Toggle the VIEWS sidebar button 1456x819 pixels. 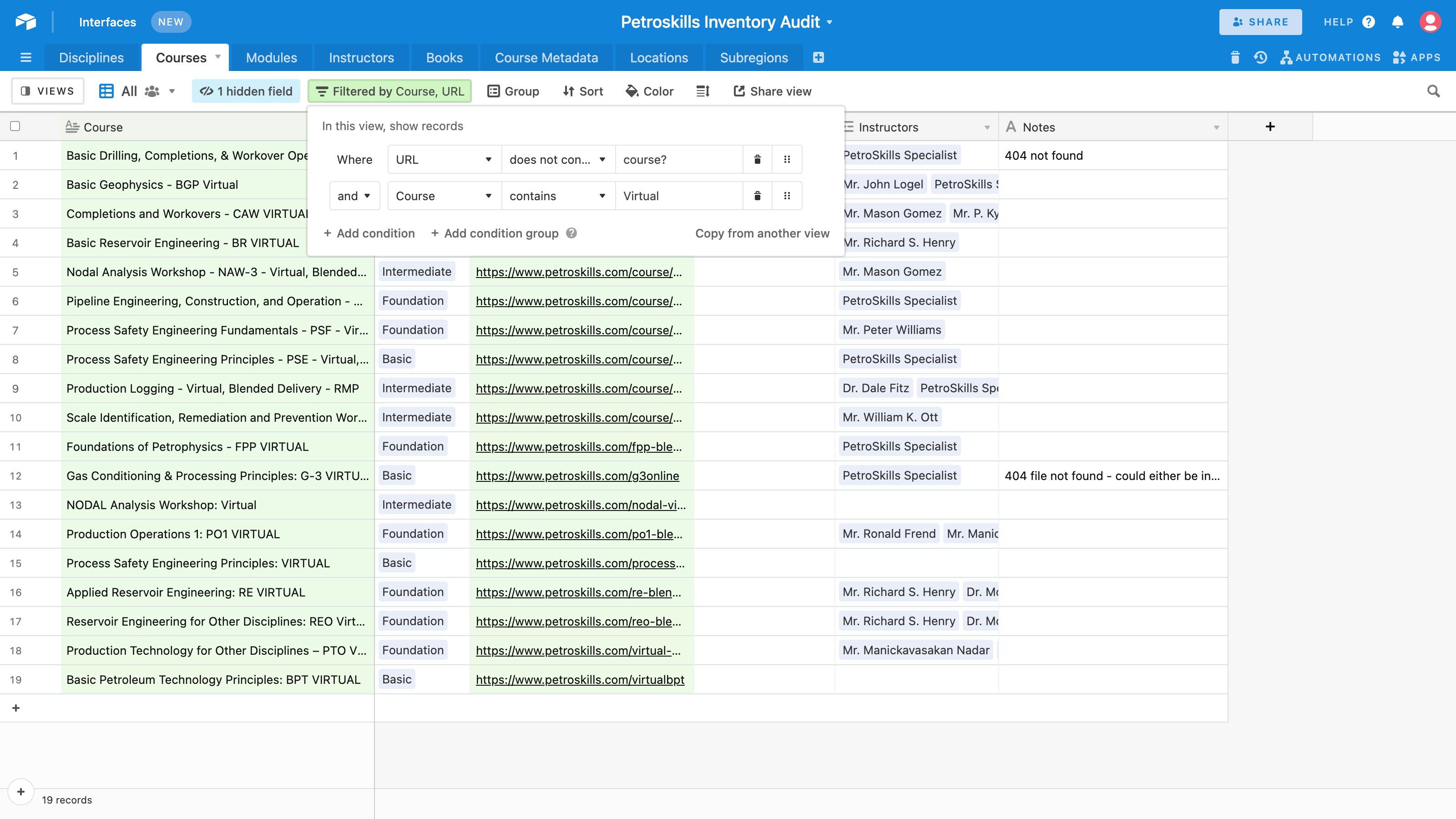pos(47,91)
